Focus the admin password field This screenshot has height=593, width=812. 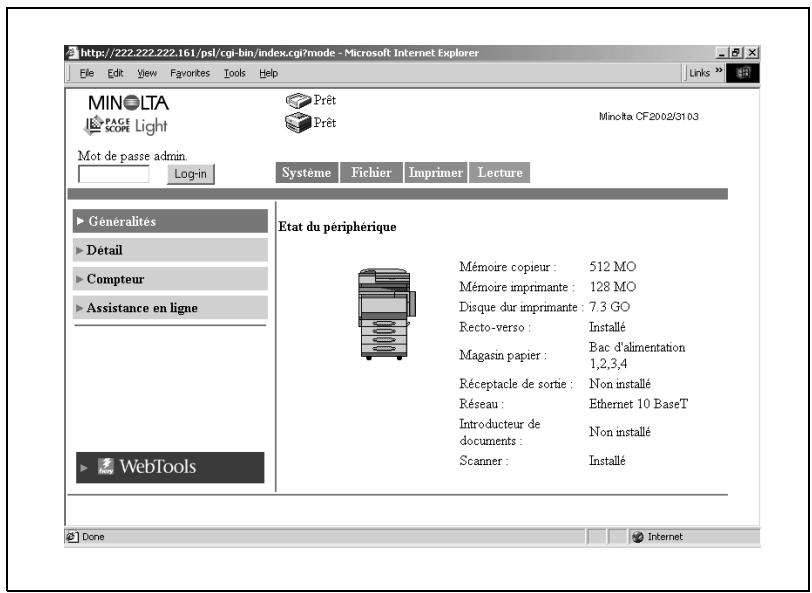click(113, 174)
